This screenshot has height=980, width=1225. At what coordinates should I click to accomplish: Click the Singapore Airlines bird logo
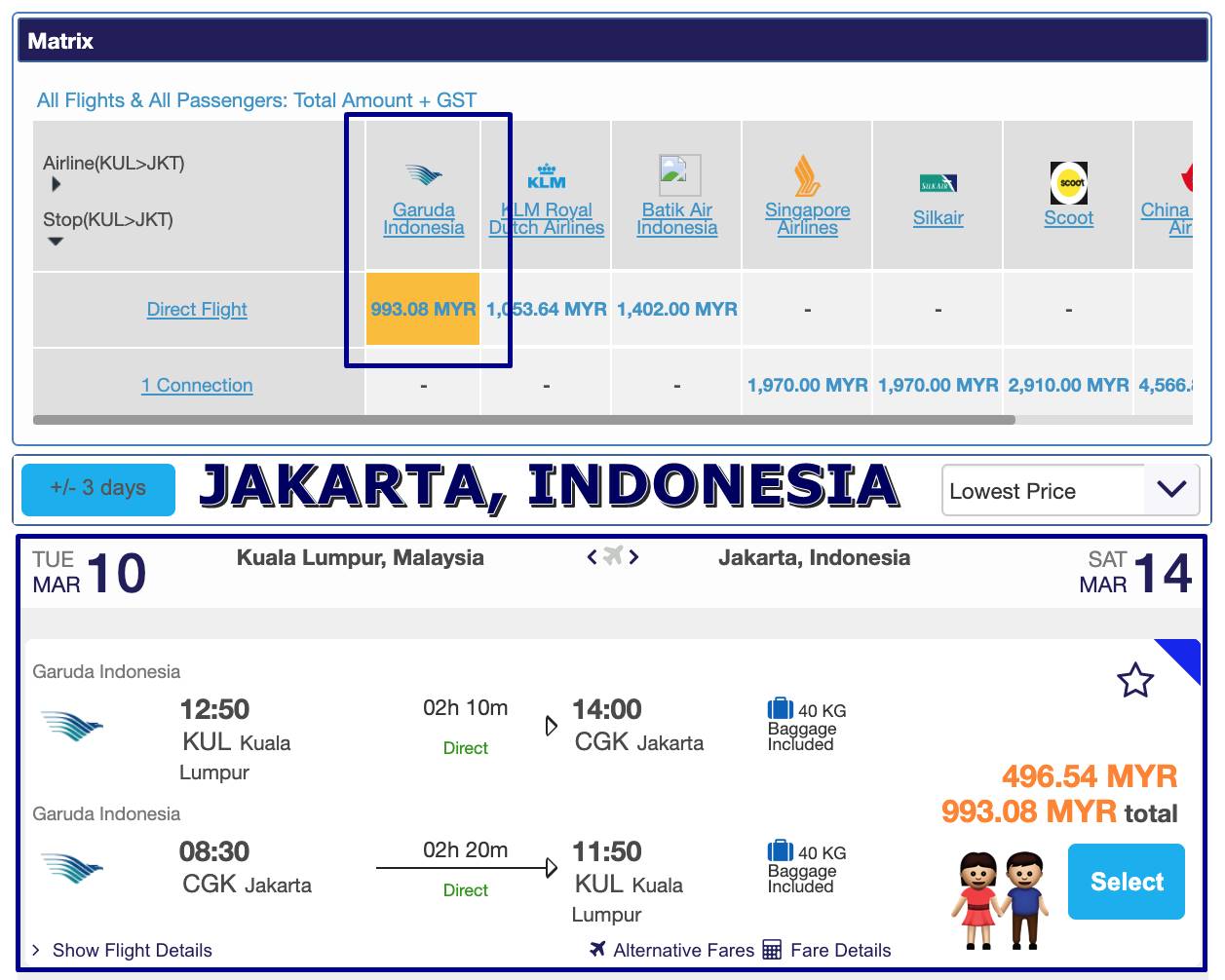click(x=806, y=175)
